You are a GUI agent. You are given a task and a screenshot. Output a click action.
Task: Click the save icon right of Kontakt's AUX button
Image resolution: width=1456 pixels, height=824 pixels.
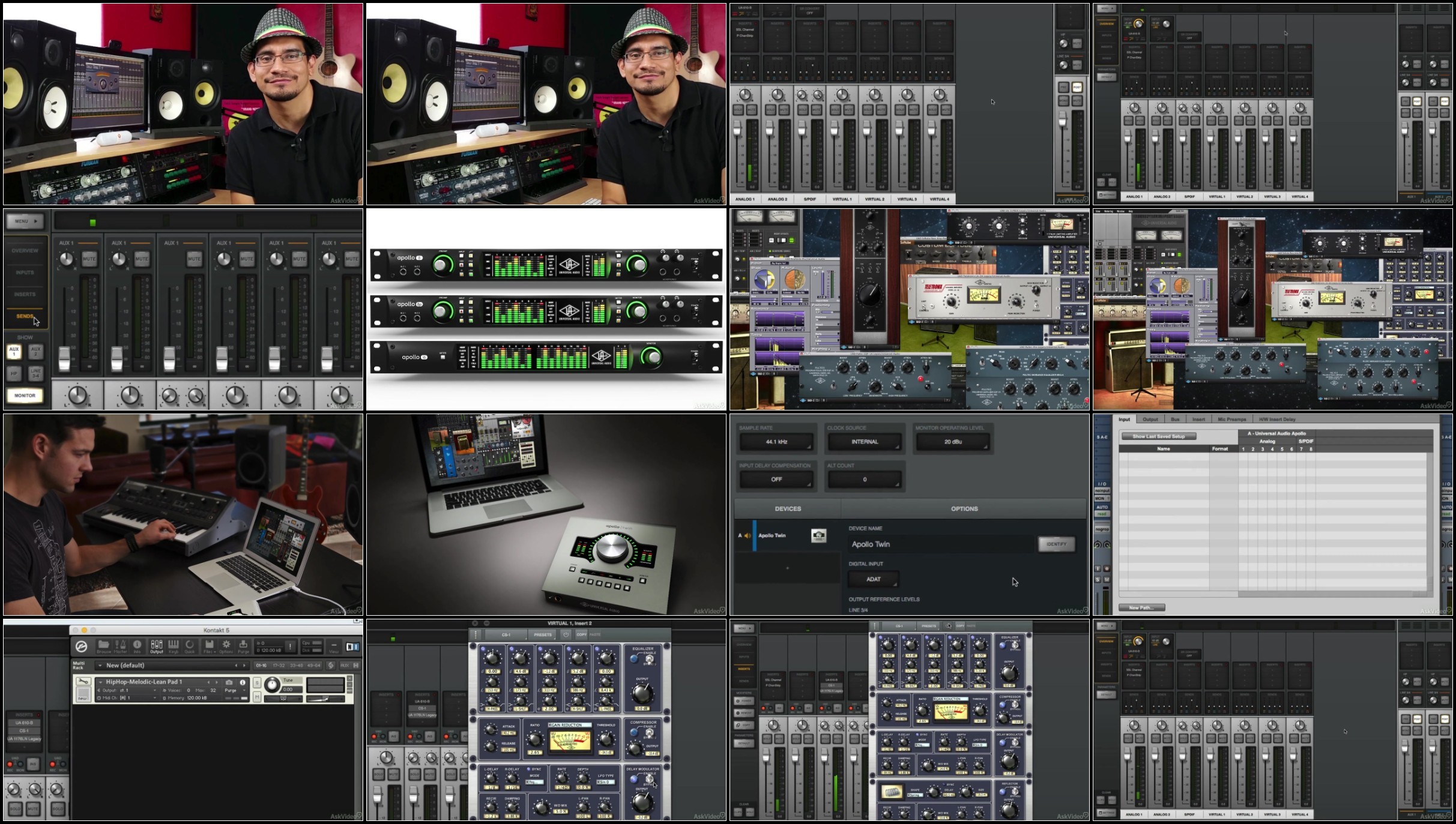[356, 666]
